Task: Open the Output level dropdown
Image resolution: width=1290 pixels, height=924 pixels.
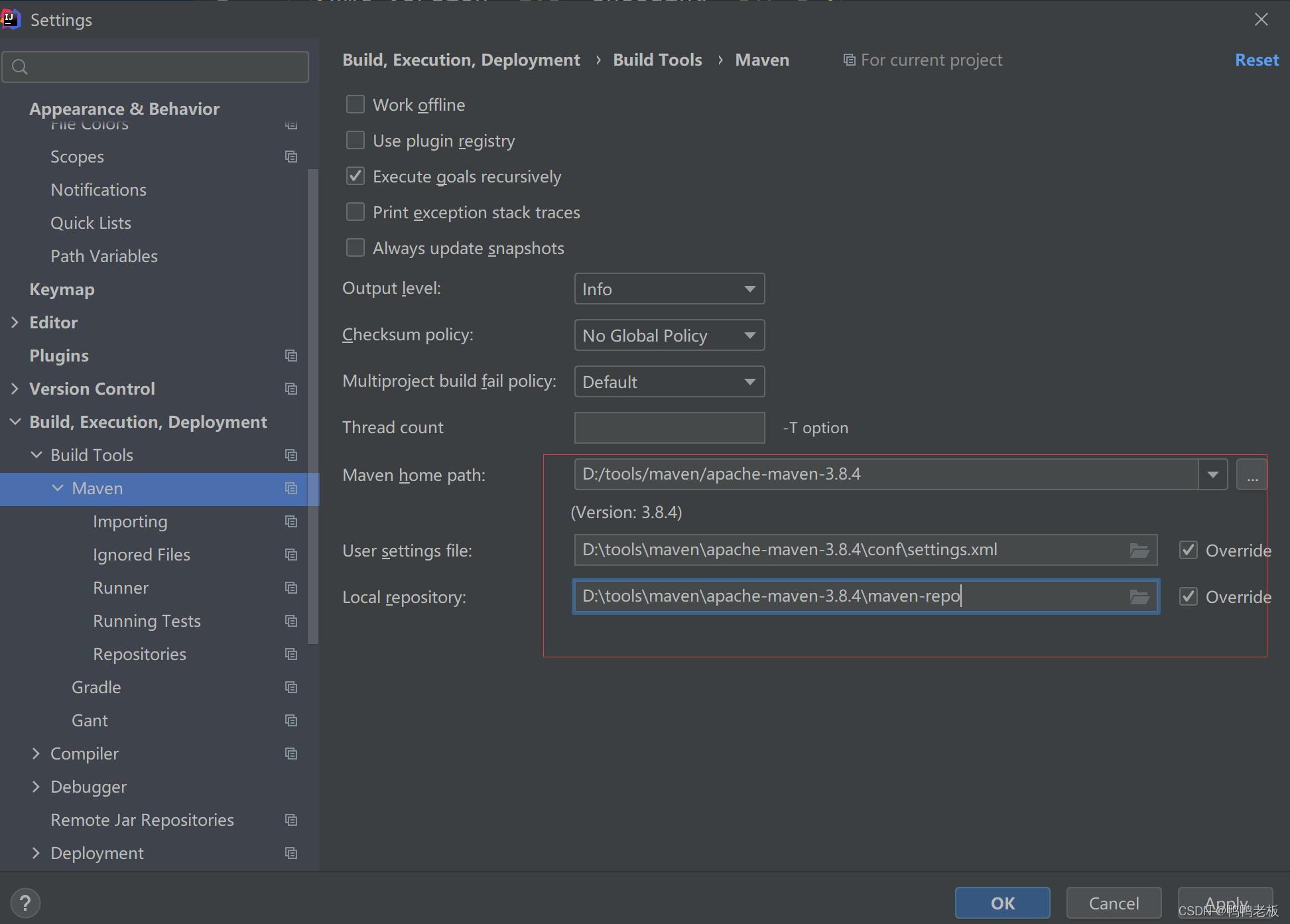Action: click(669, 289)
